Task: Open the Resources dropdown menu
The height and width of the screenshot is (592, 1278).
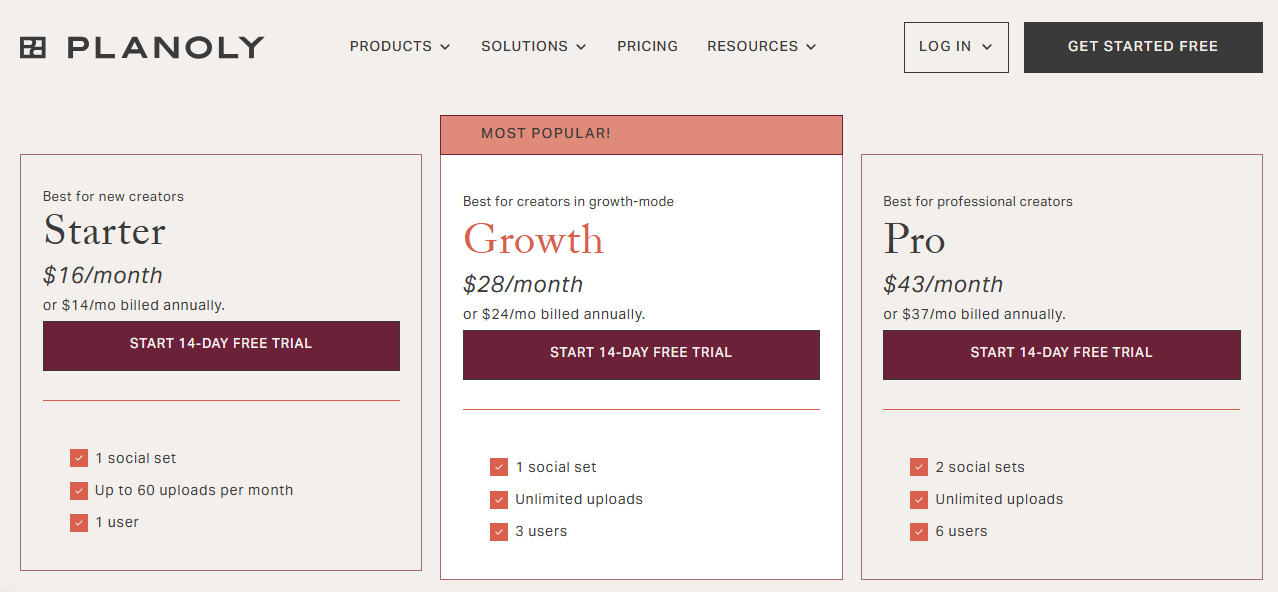Action: (x=761, y=47)
